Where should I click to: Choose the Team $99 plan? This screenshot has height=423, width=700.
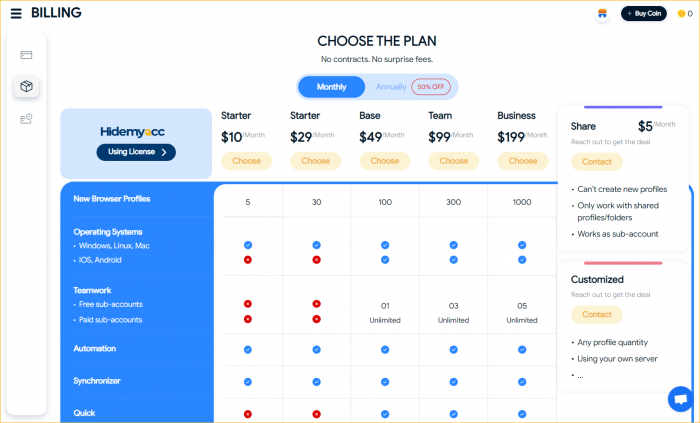pyautogui.click(x=454, y=161)
